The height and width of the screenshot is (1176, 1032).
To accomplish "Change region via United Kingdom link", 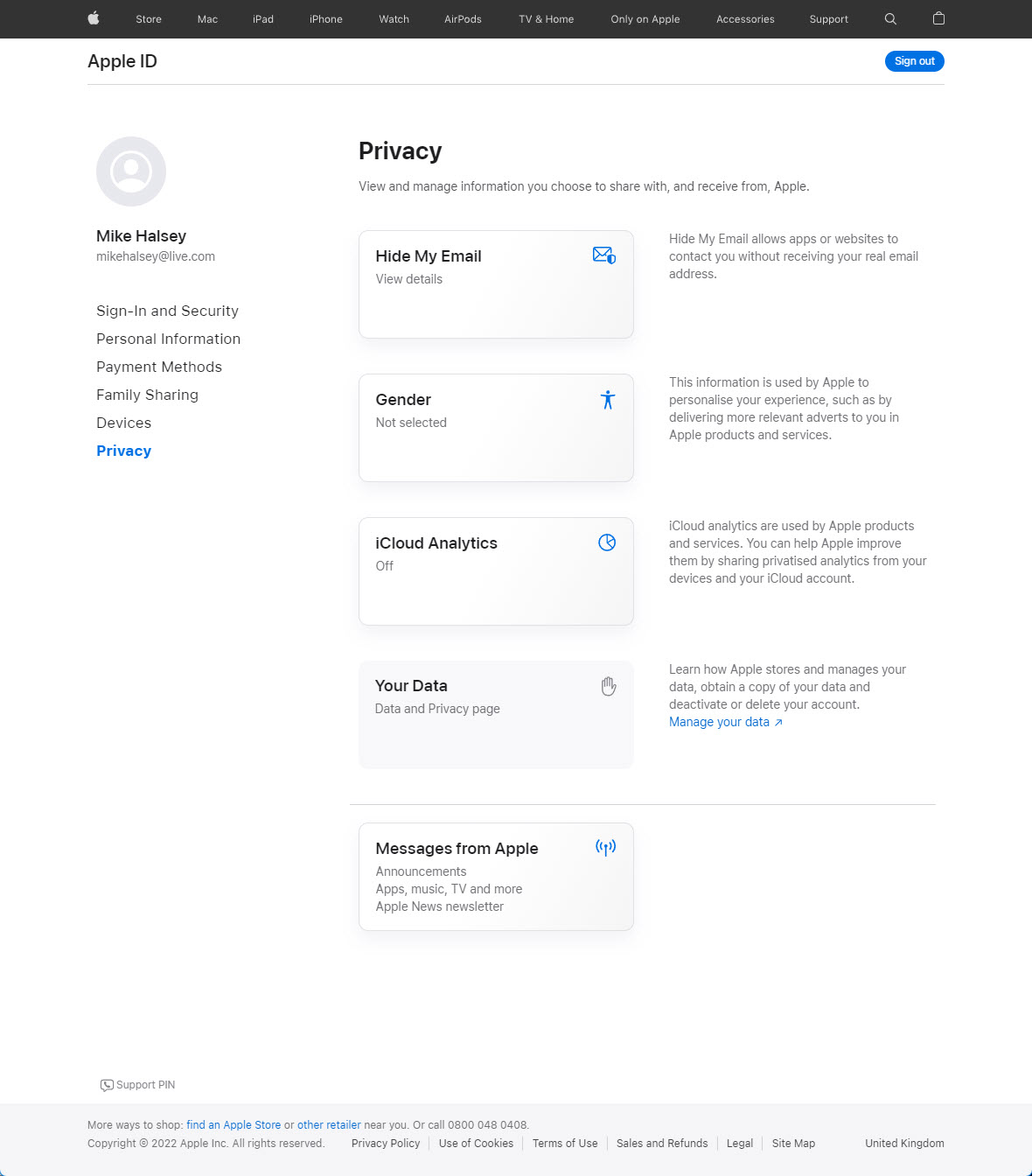I will tap(904, 1144).
